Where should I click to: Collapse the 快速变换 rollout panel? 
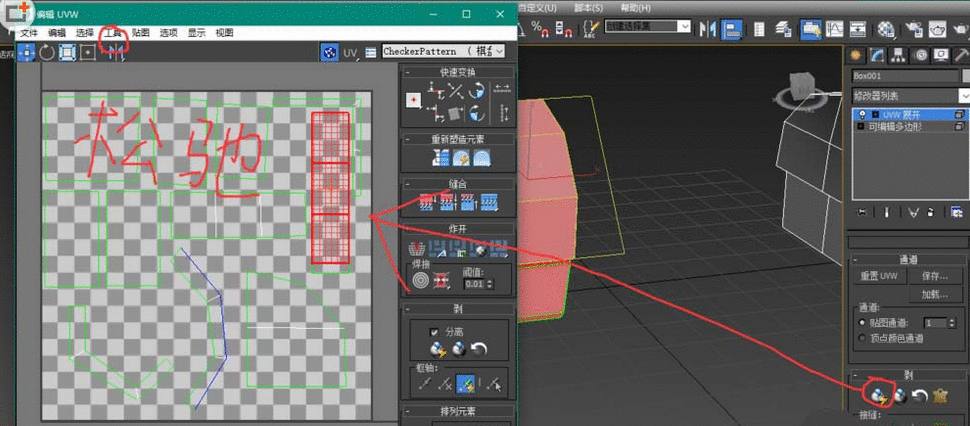457,71
